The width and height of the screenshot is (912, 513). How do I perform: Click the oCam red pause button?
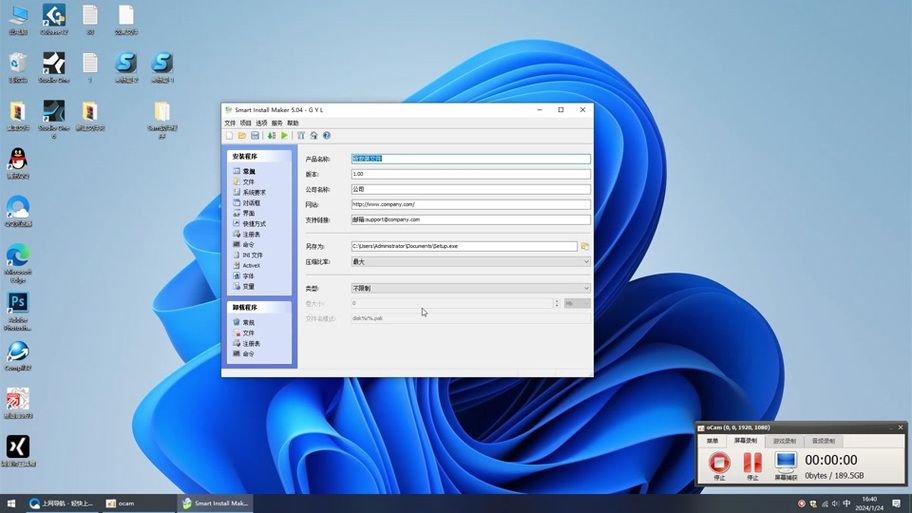coord(752,463)
